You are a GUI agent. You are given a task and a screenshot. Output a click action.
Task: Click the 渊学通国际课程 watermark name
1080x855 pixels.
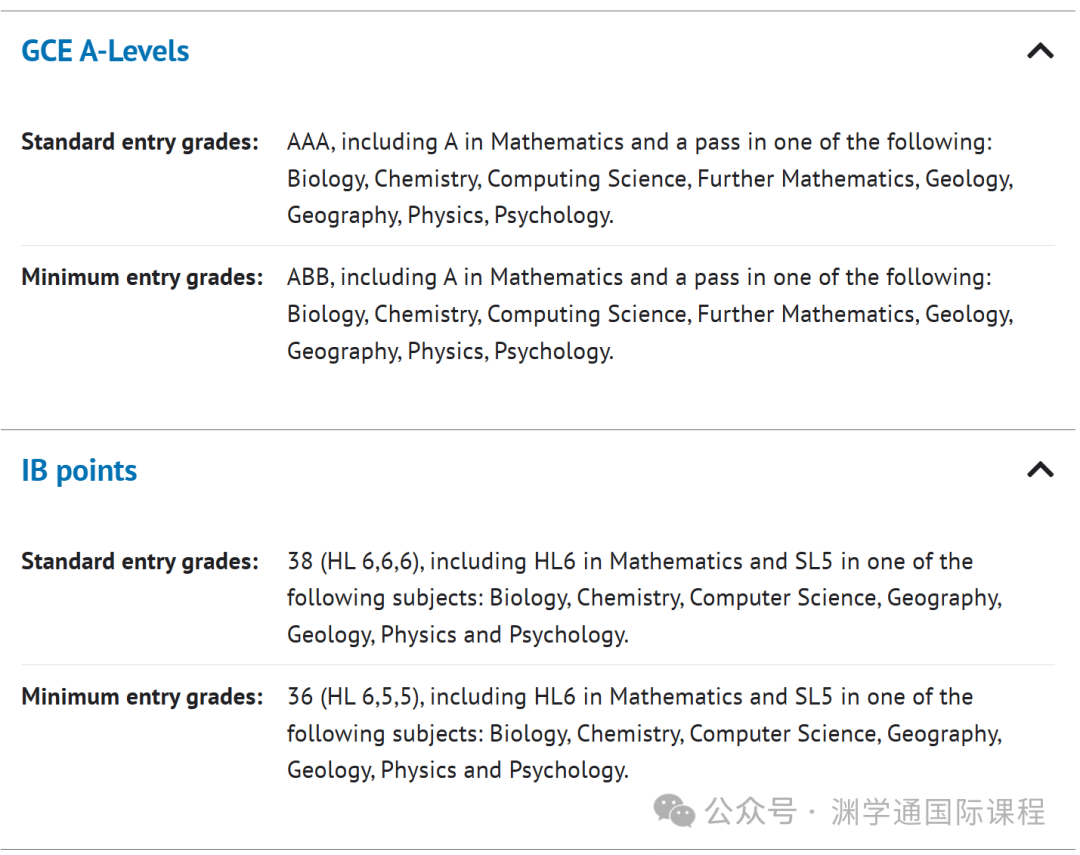click(x=938, y=811)
